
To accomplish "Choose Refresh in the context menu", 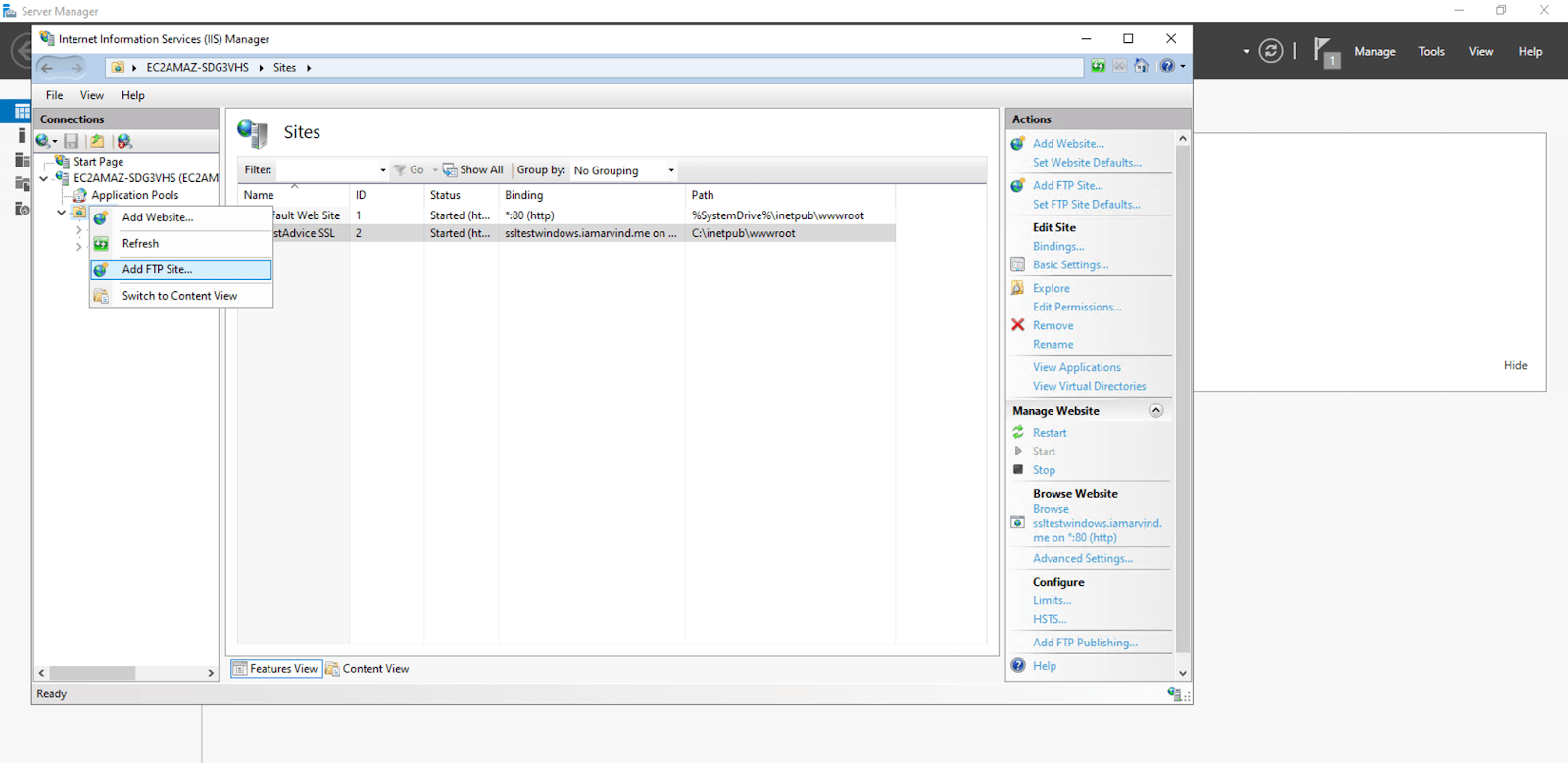I will coord(181,243).
